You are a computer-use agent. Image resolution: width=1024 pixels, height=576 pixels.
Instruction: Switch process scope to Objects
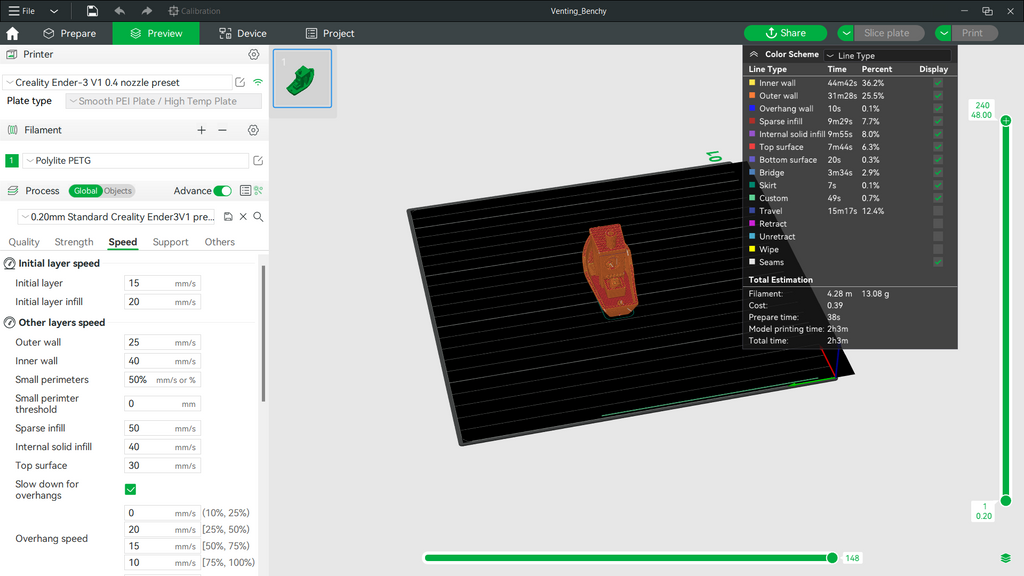click(118, 191)
